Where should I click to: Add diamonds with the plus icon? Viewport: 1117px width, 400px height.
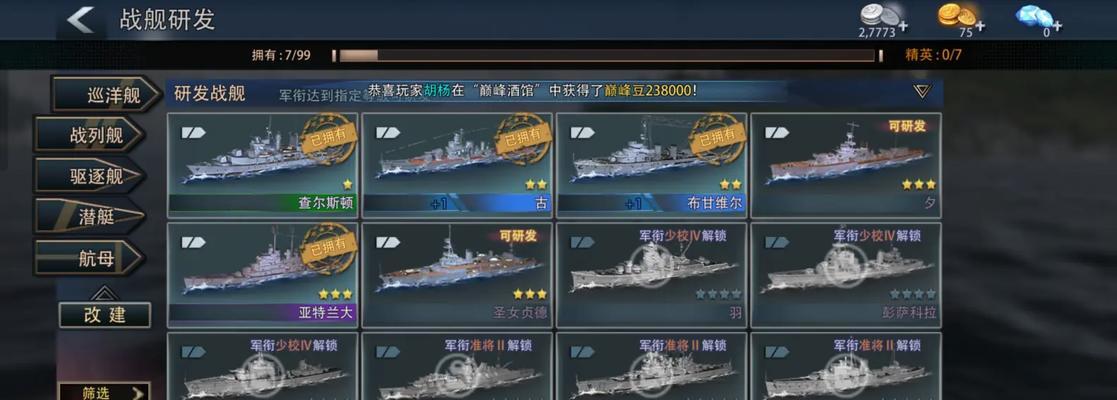point(1057,26)
